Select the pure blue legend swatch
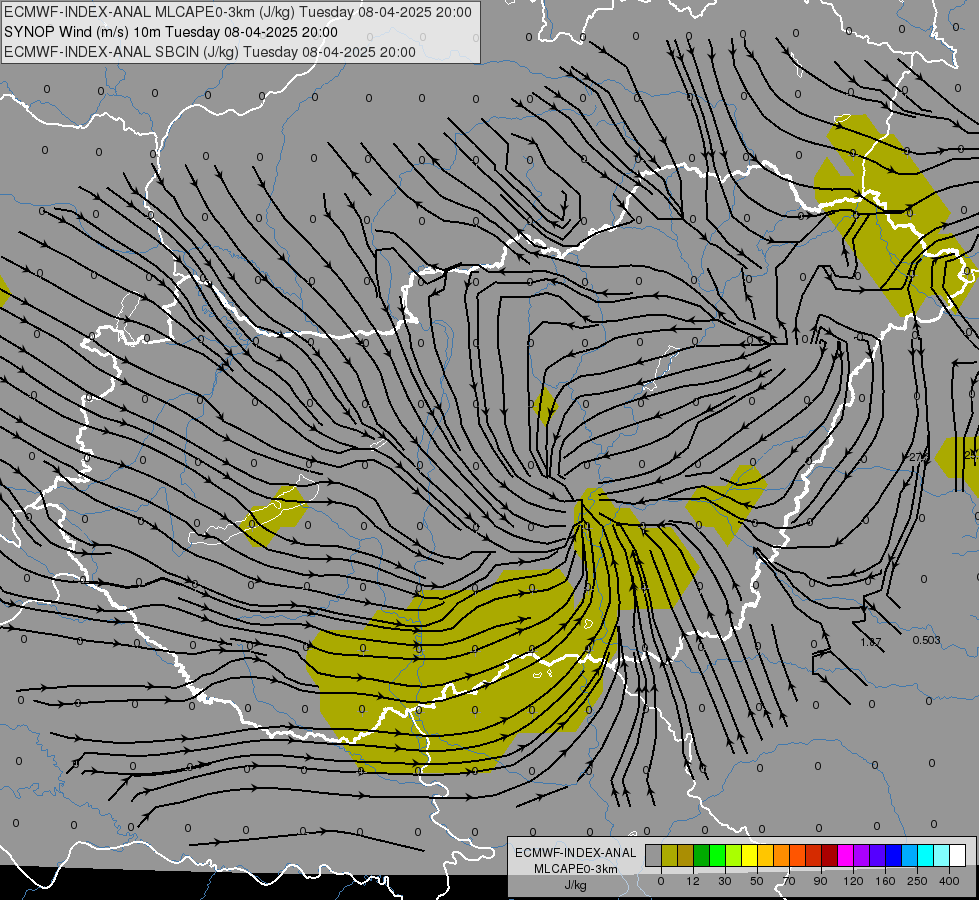 pos(894,855)
